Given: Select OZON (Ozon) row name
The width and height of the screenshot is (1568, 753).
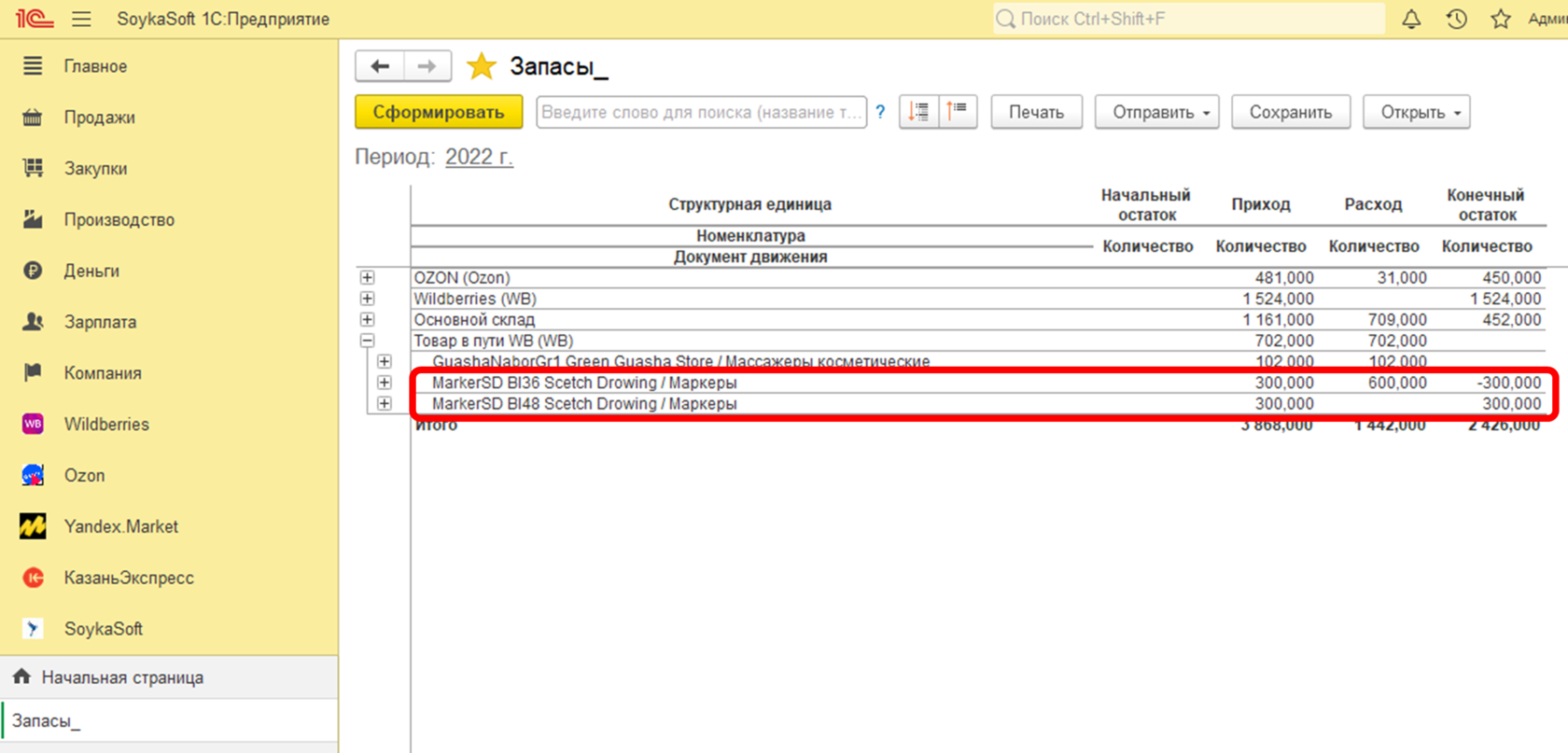Looking at the screenshot, I should tap(462, 278).
